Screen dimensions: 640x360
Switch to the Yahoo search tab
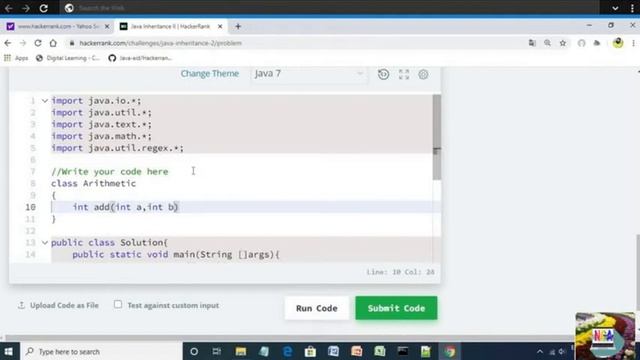(58, 27)
